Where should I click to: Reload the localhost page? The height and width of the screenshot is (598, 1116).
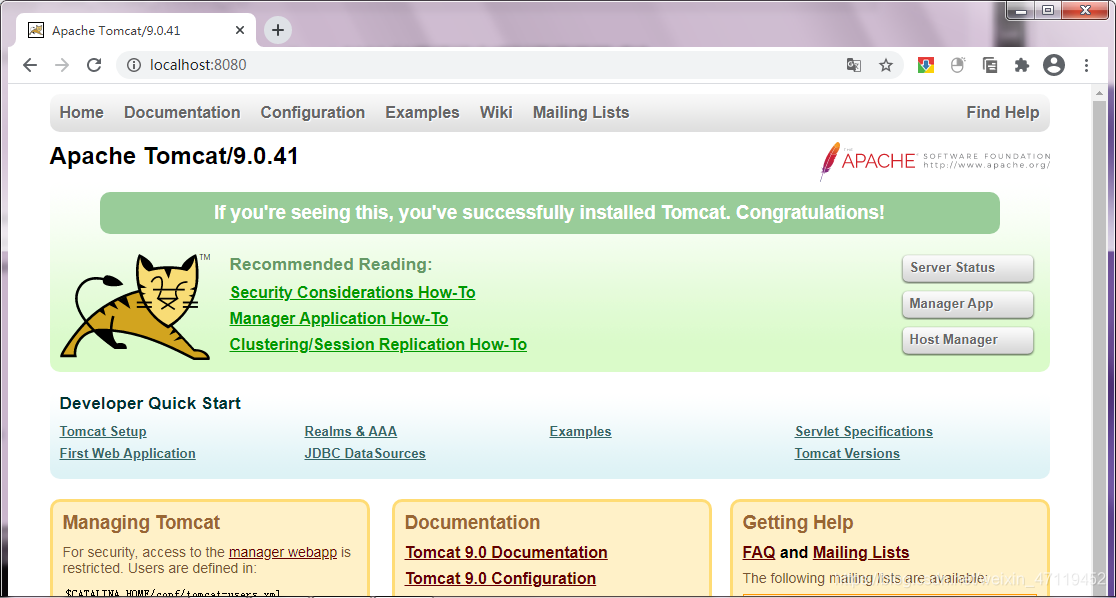[94, 65]
